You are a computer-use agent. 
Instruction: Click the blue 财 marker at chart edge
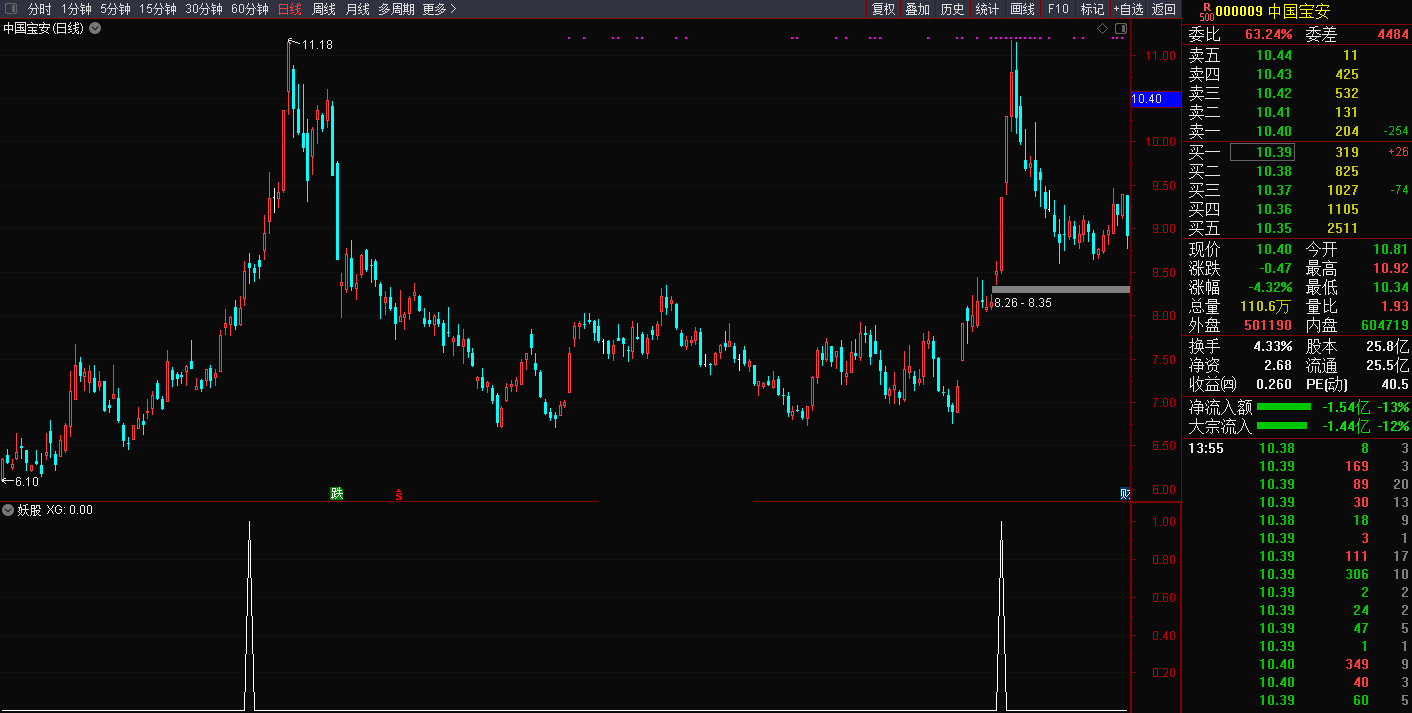pos(1125,494)
